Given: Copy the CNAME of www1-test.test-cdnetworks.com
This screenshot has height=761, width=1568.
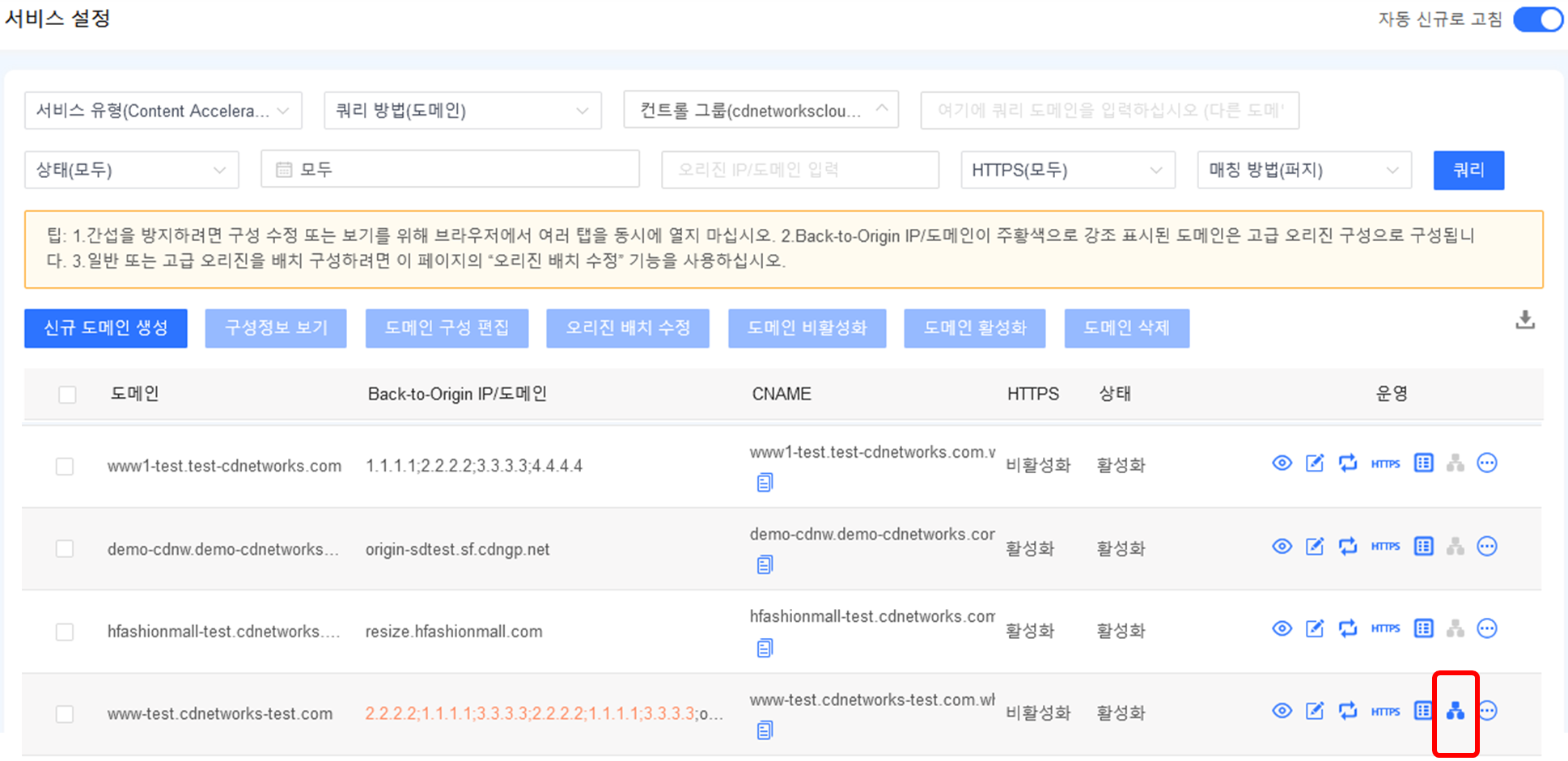Looking at the screenshot, I should tap(765, 484).
